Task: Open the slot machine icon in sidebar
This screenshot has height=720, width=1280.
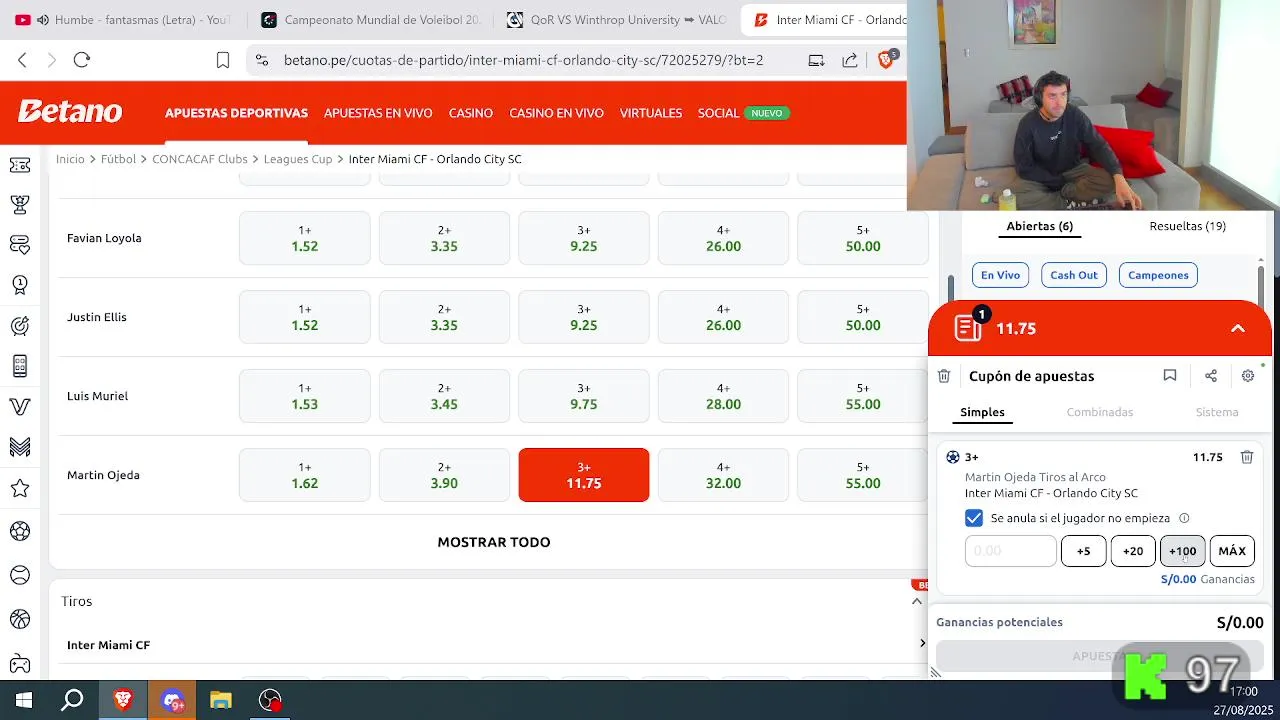Action: click(x=19, y=366)
